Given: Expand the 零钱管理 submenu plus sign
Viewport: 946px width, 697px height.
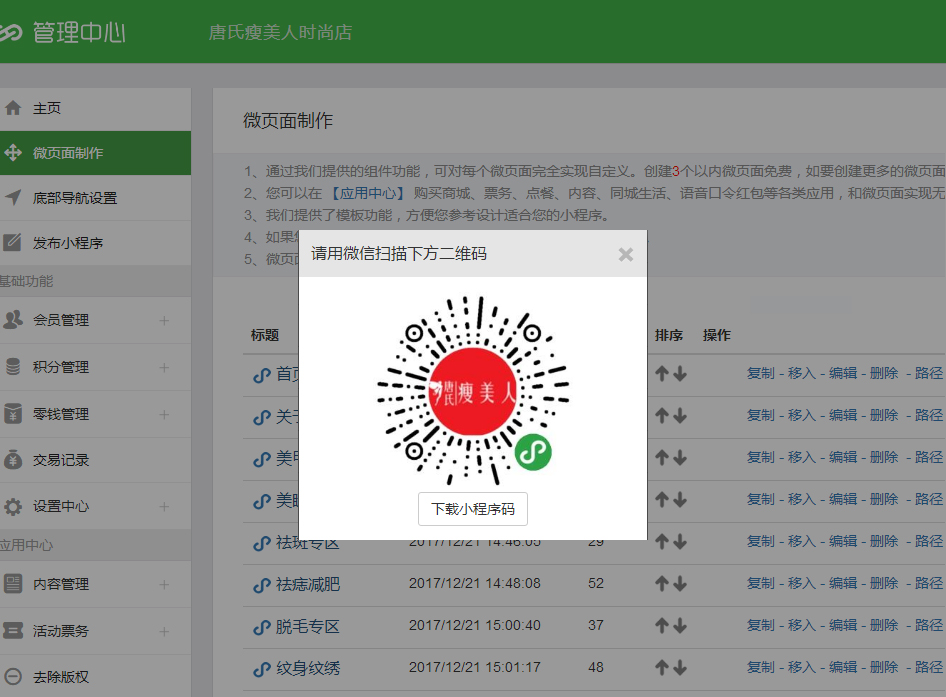Looking at the screenshot, I should pos(164,414).
